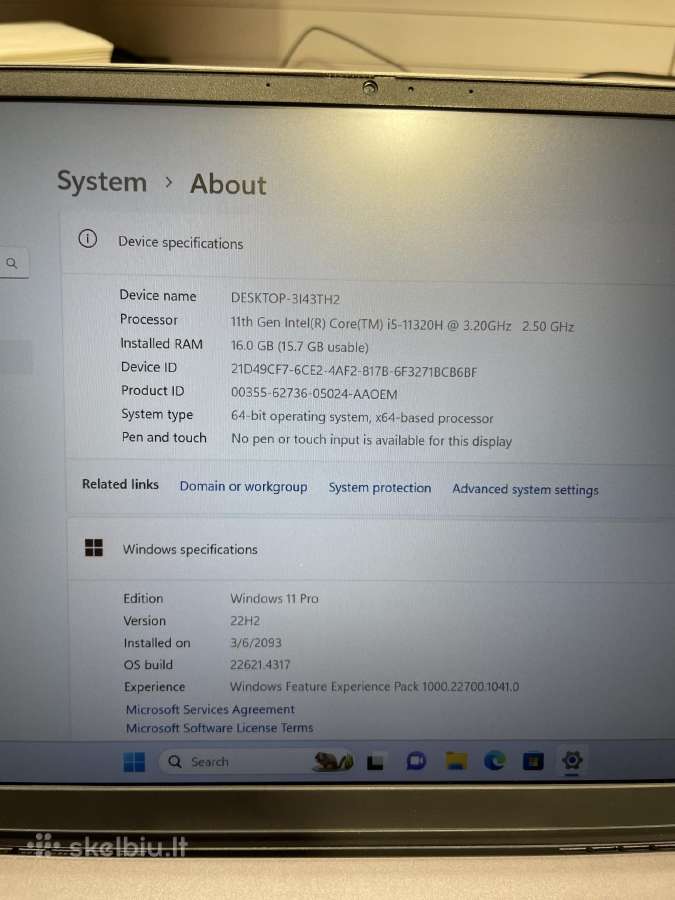Select the 64-bit operating system text

point(362,417)
